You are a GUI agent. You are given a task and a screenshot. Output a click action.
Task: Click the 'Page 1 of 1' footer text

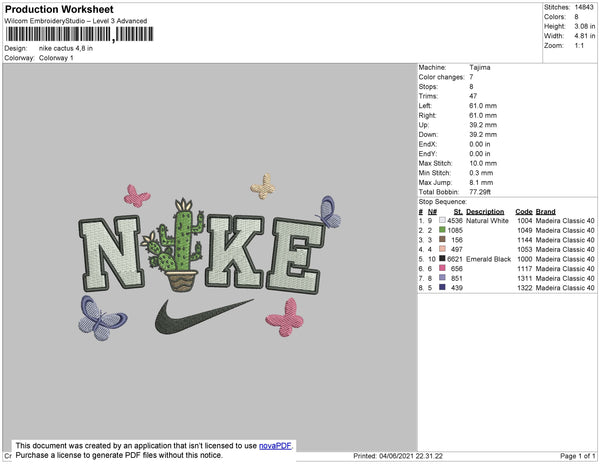click(x=578, y=456)
